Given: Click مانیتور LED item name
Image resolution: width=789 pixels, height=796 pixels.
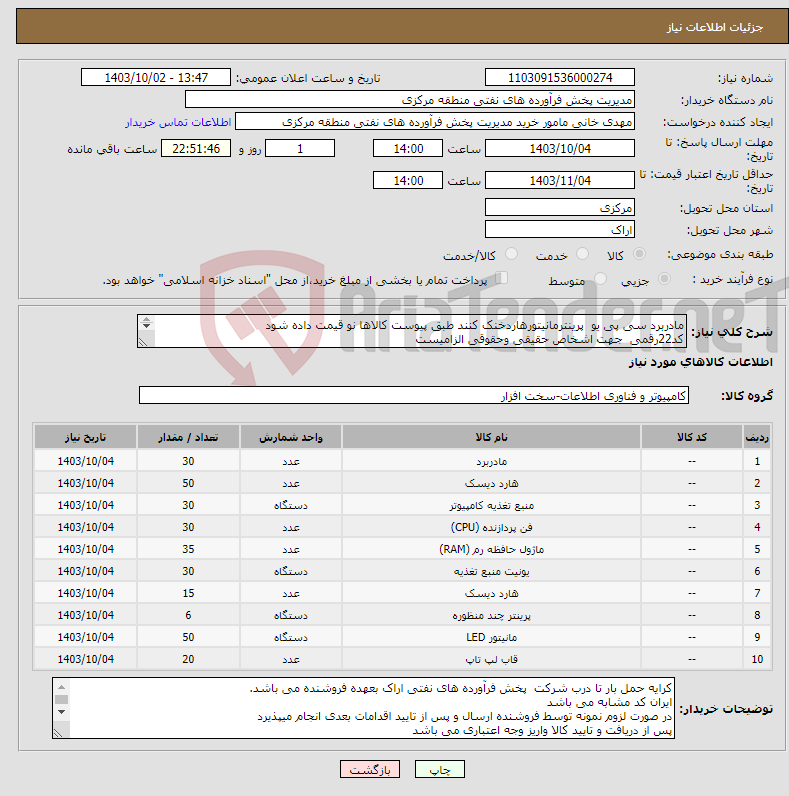Looking at the screenshot, I should click(491, 637).
